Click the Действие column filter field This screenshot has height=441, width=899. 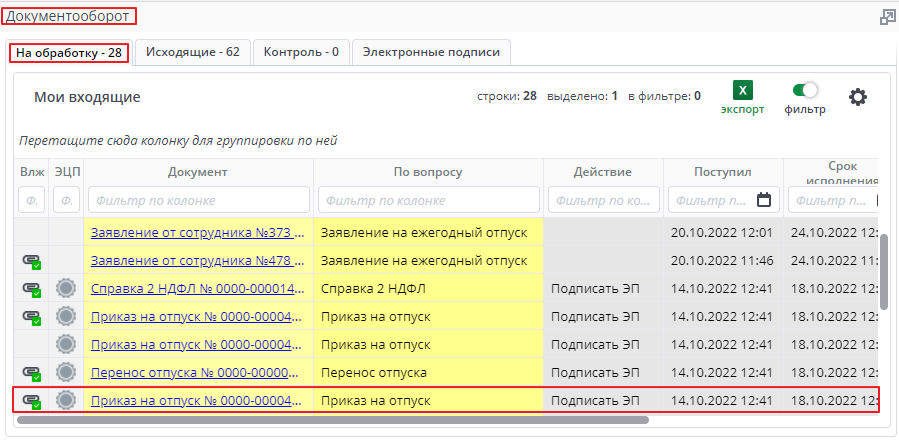604,200
